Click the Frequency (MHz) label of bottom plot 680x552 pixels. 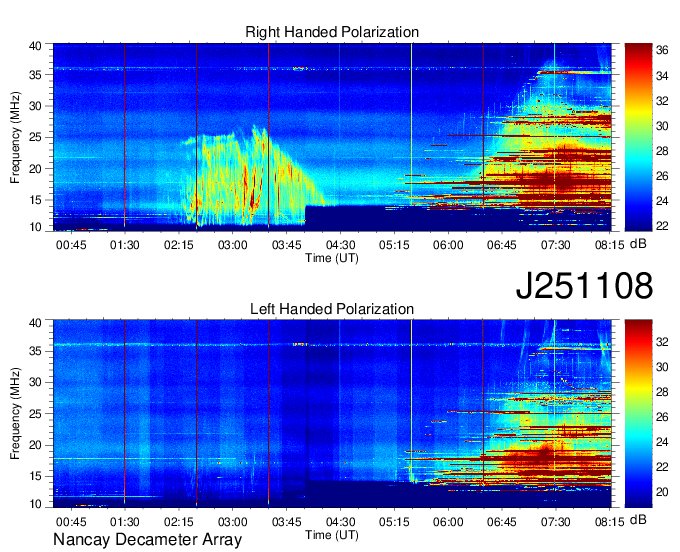pos(16,413)
